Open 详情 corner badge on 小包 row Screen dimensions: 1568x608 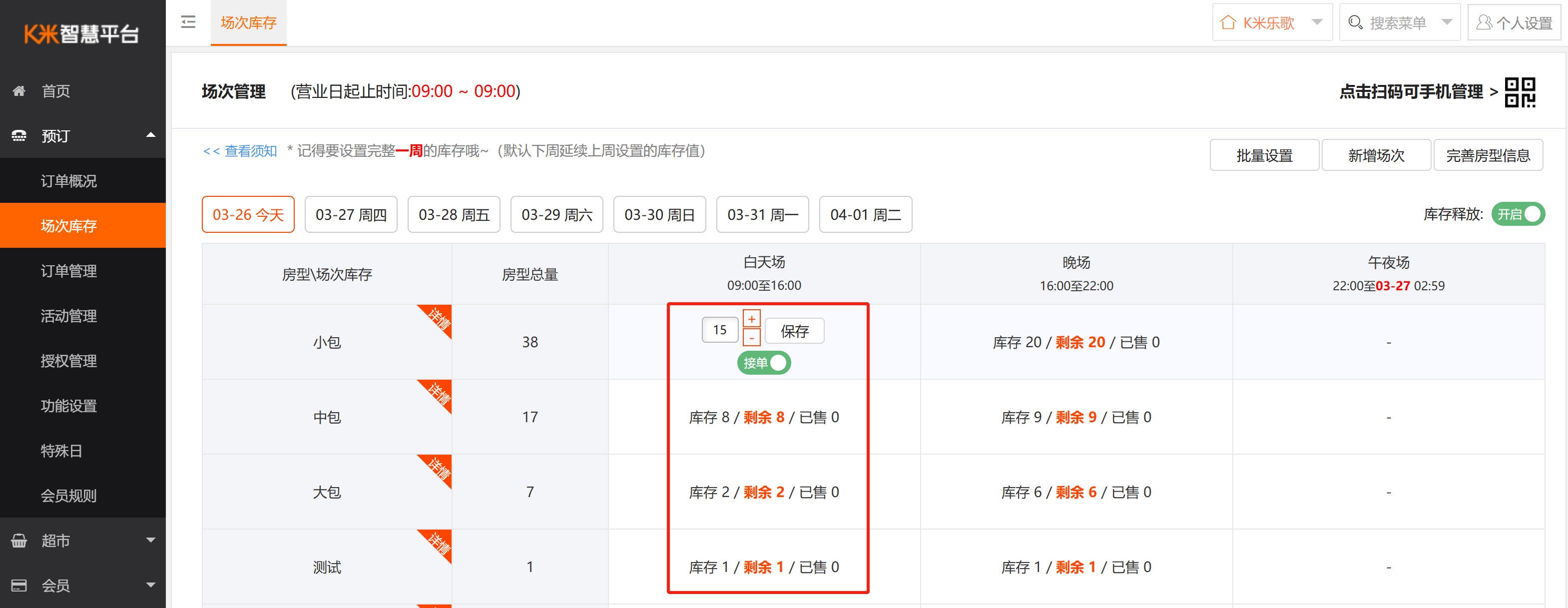(440, 317)
